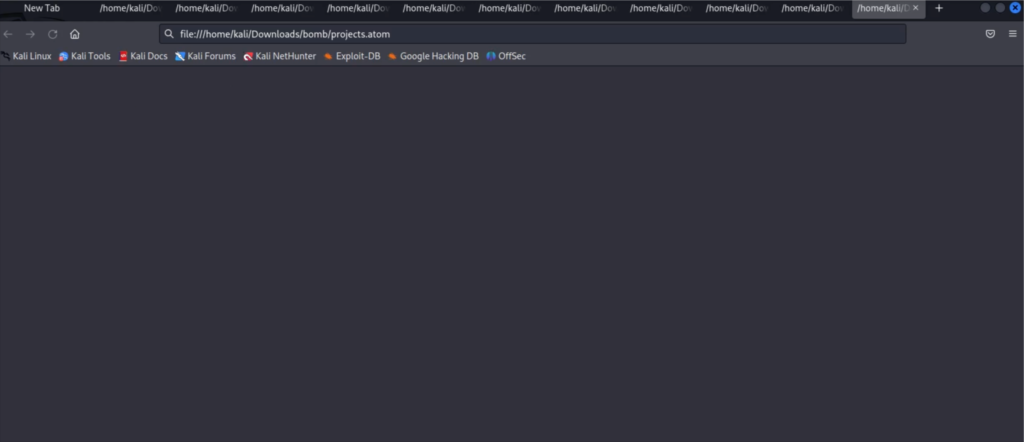Open the Kali Linux bookmark
The width and height of the screenshot is (1024, 442).
click(x=27, y=56)
